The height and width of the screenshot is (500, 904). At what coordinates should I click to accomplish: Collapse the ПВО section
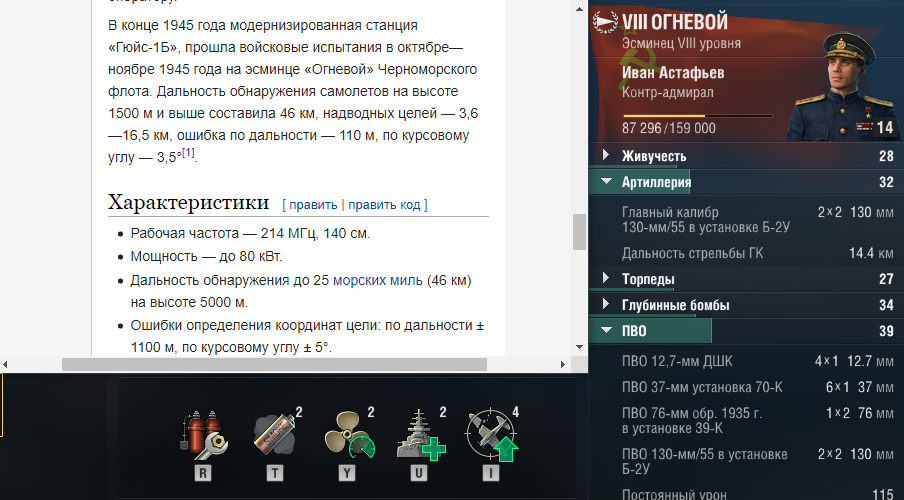click(746, 331)
